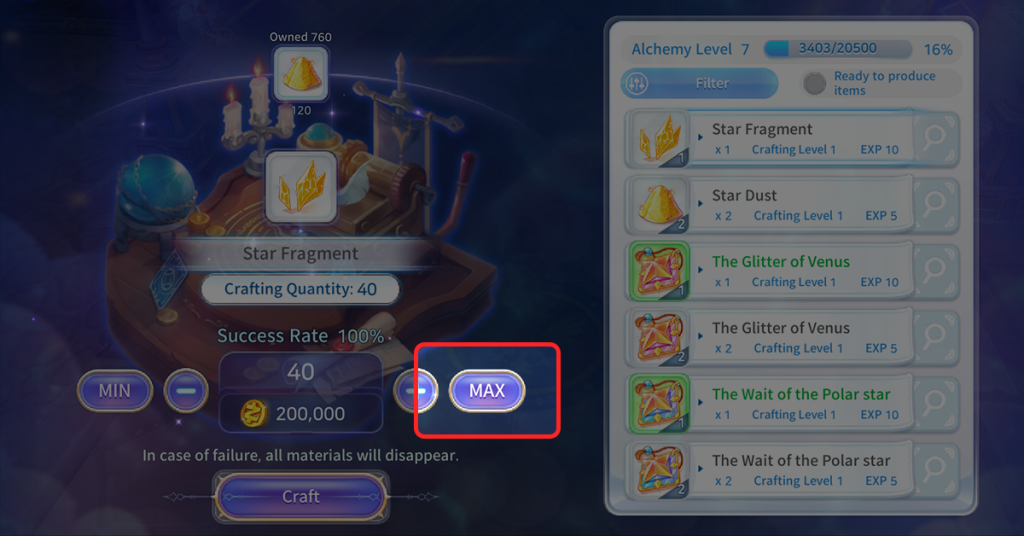Click the crafting quantity field showing 40

click(x=300, y=372)
